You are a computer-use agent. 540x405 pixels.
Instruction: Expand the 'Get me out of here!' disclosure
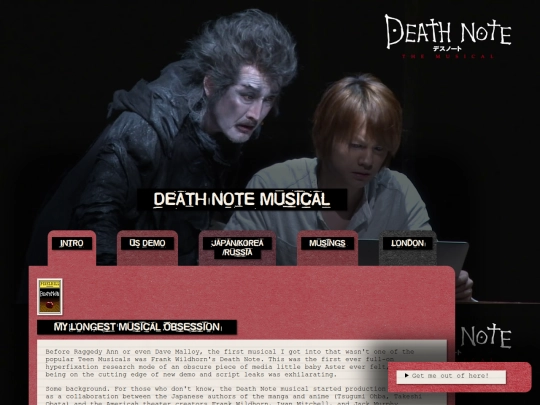coord(451,376)
